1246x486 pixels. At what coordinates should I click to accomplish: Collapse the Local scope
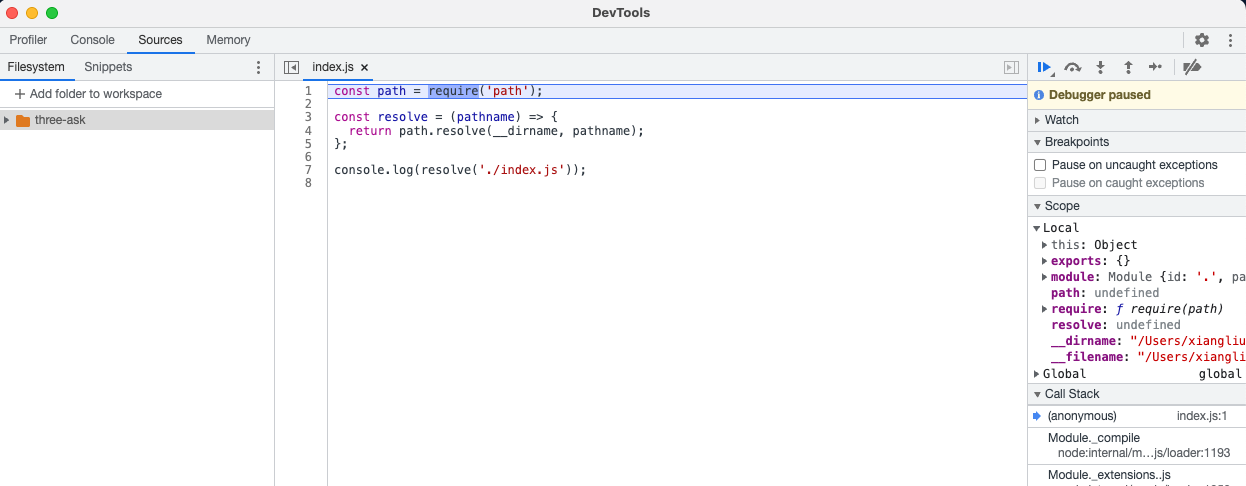click(1037, 228)
